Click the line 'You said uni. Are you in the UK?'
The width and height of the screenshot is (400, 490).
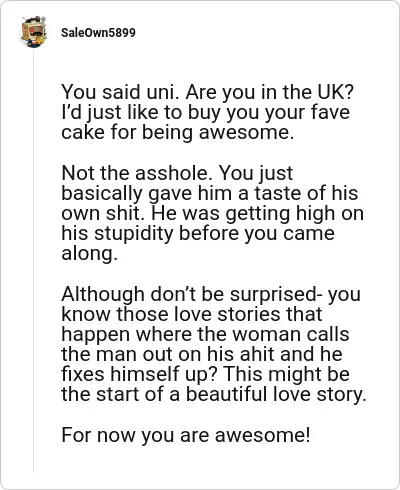207,92
